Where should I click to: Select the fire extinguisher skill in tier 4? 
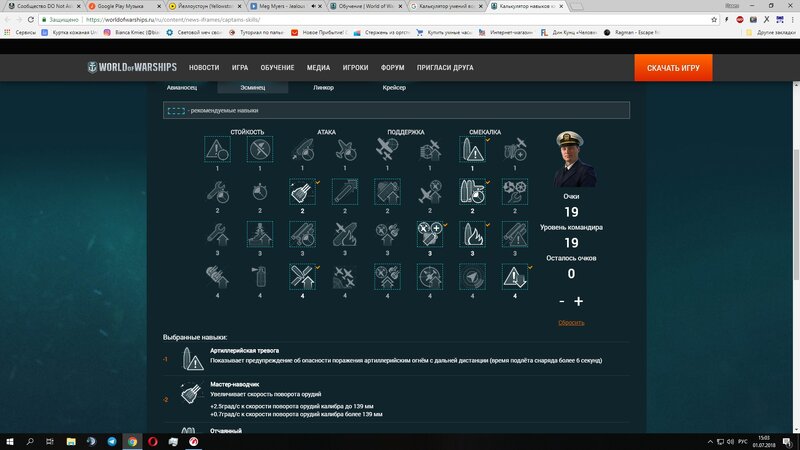pyautogui.click(x=260, y=276)
